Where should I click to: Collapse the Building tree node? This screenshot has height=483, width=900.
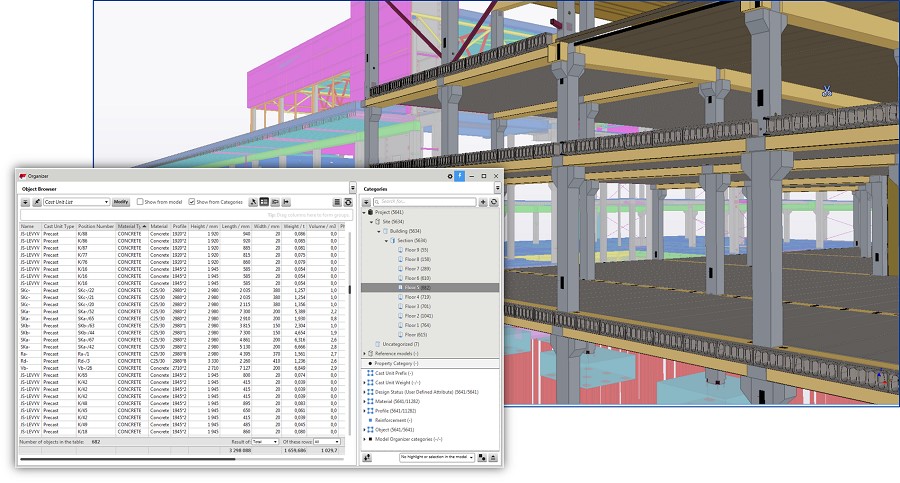click(381, 231)
